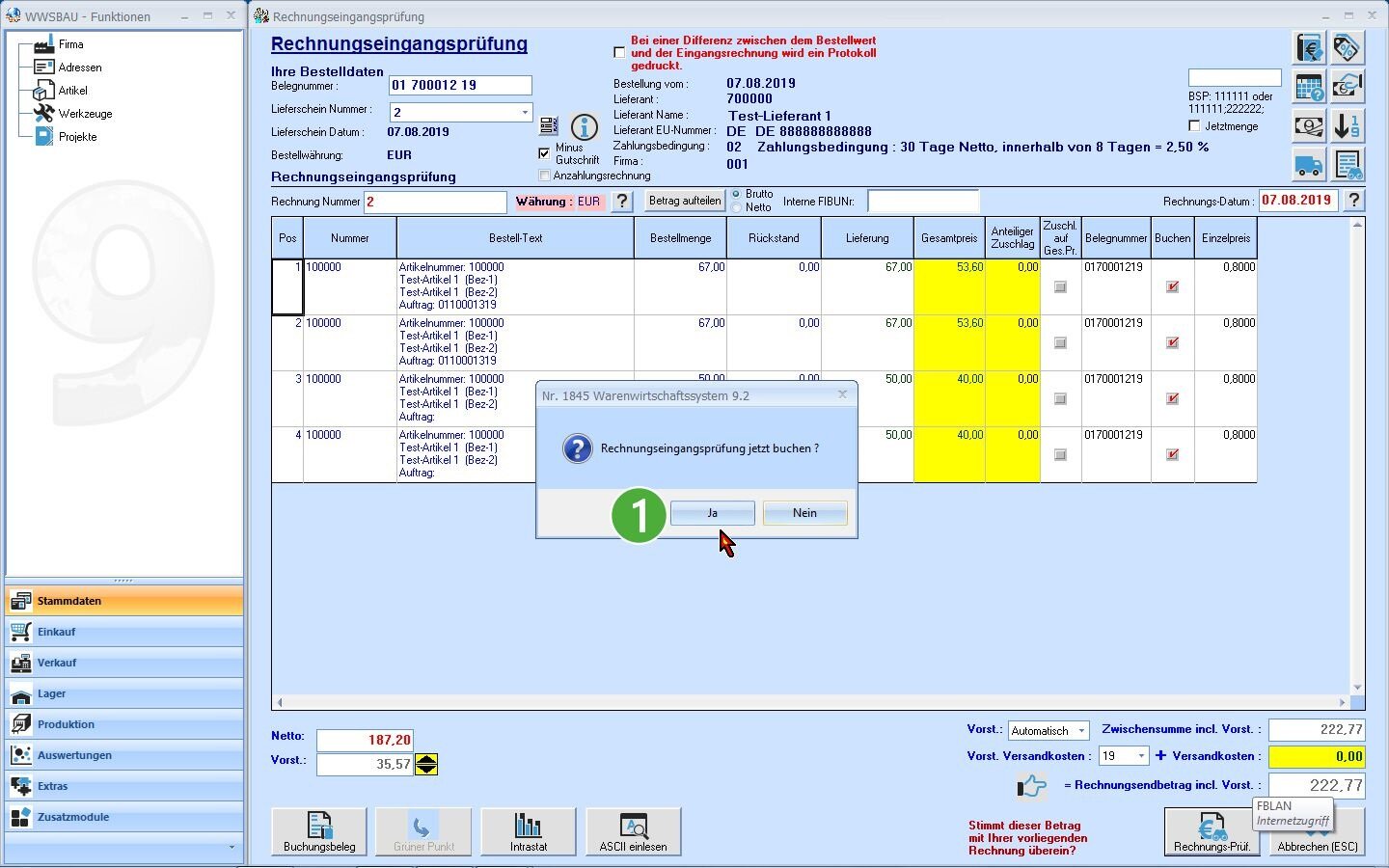The image size is (1389, 868).
Task: Click Belegnummer input field
Action: (460, 85)
